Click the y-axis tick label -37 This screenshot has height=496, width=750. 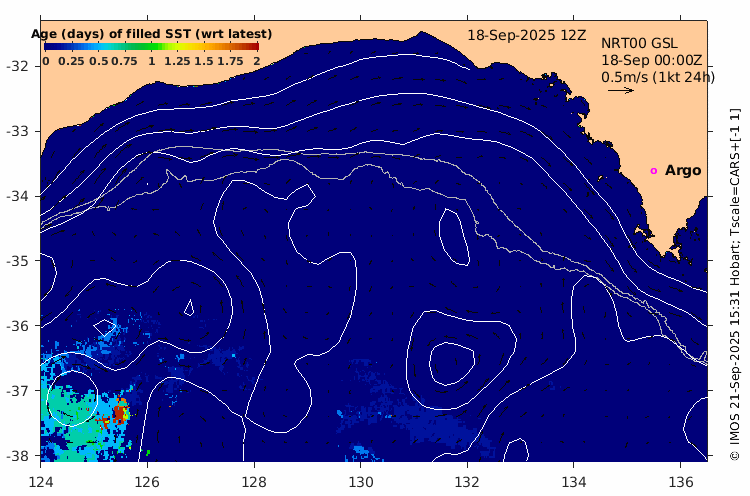point(17,391)
